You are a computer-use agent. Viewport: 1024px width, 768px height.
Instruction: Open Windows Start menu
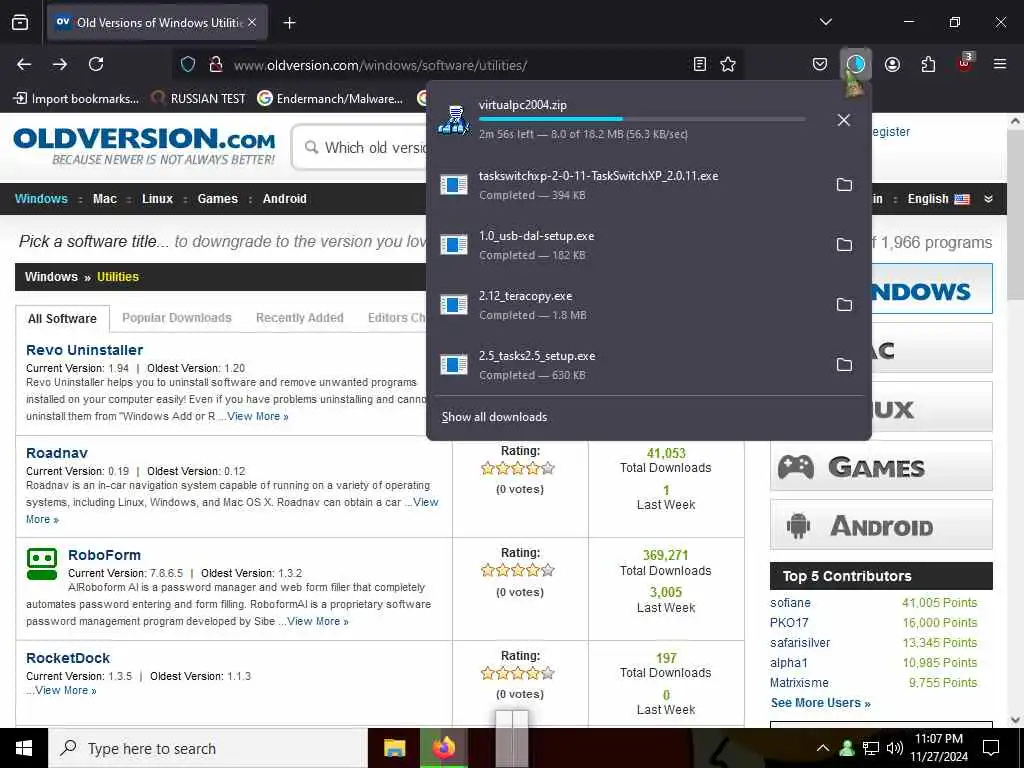(x=24, y=748)
